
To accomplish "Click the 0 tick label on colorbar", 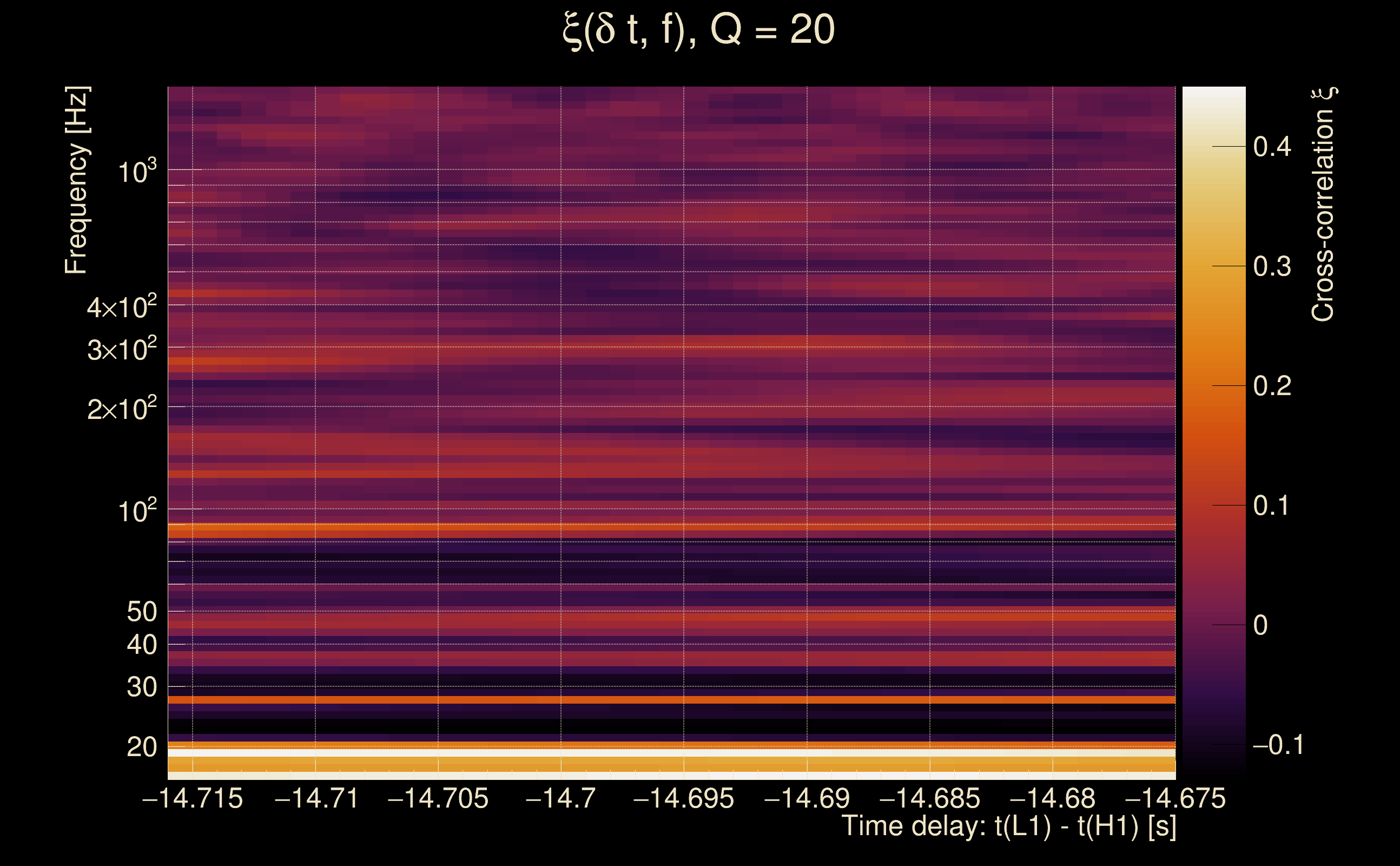I will click(x=1260, y=625).
